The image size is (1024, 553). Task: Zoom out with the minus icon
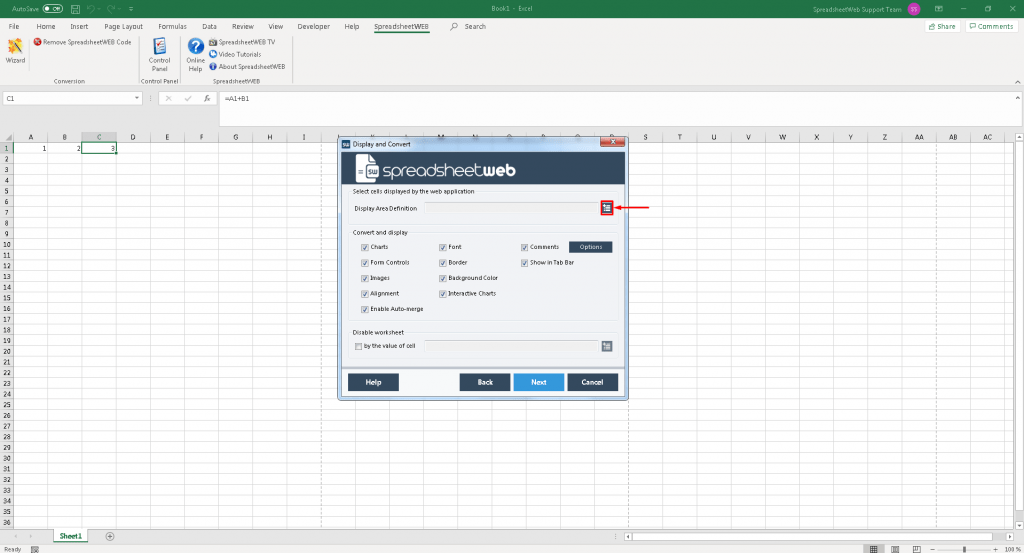(933, 549)
